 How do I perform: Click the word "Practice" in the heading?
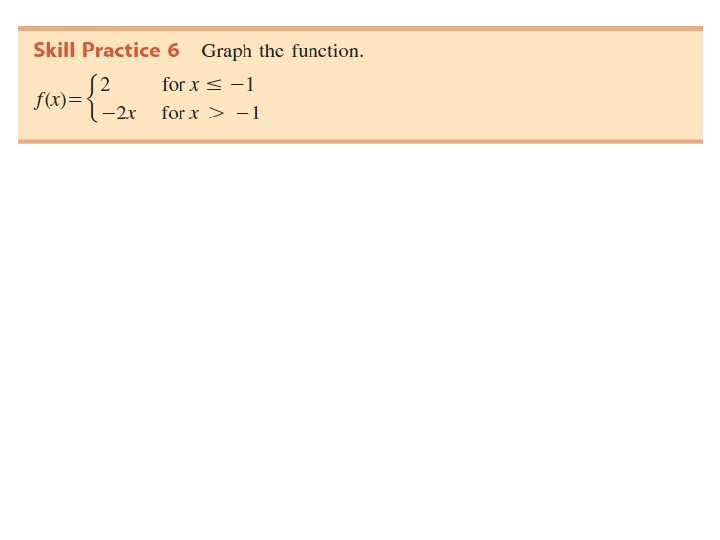(x=119, y=50)
